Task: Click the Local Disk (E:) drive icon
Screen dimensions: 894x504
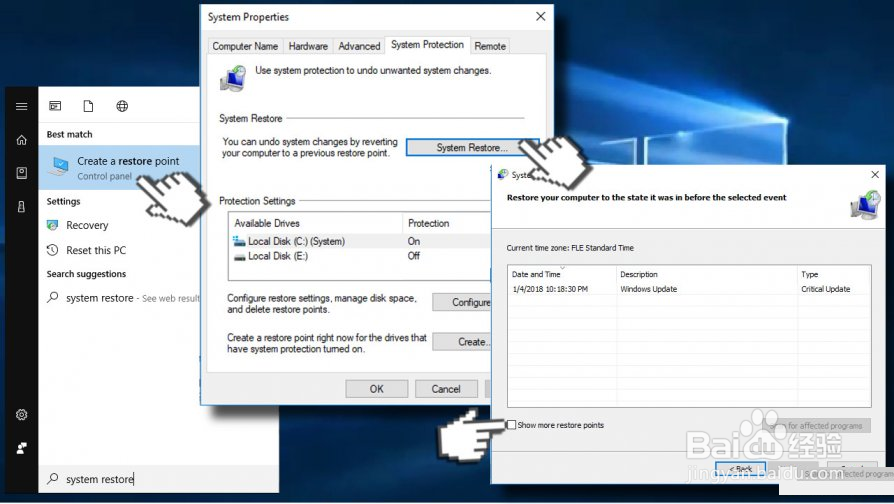Action: click(x=239, y=257)
